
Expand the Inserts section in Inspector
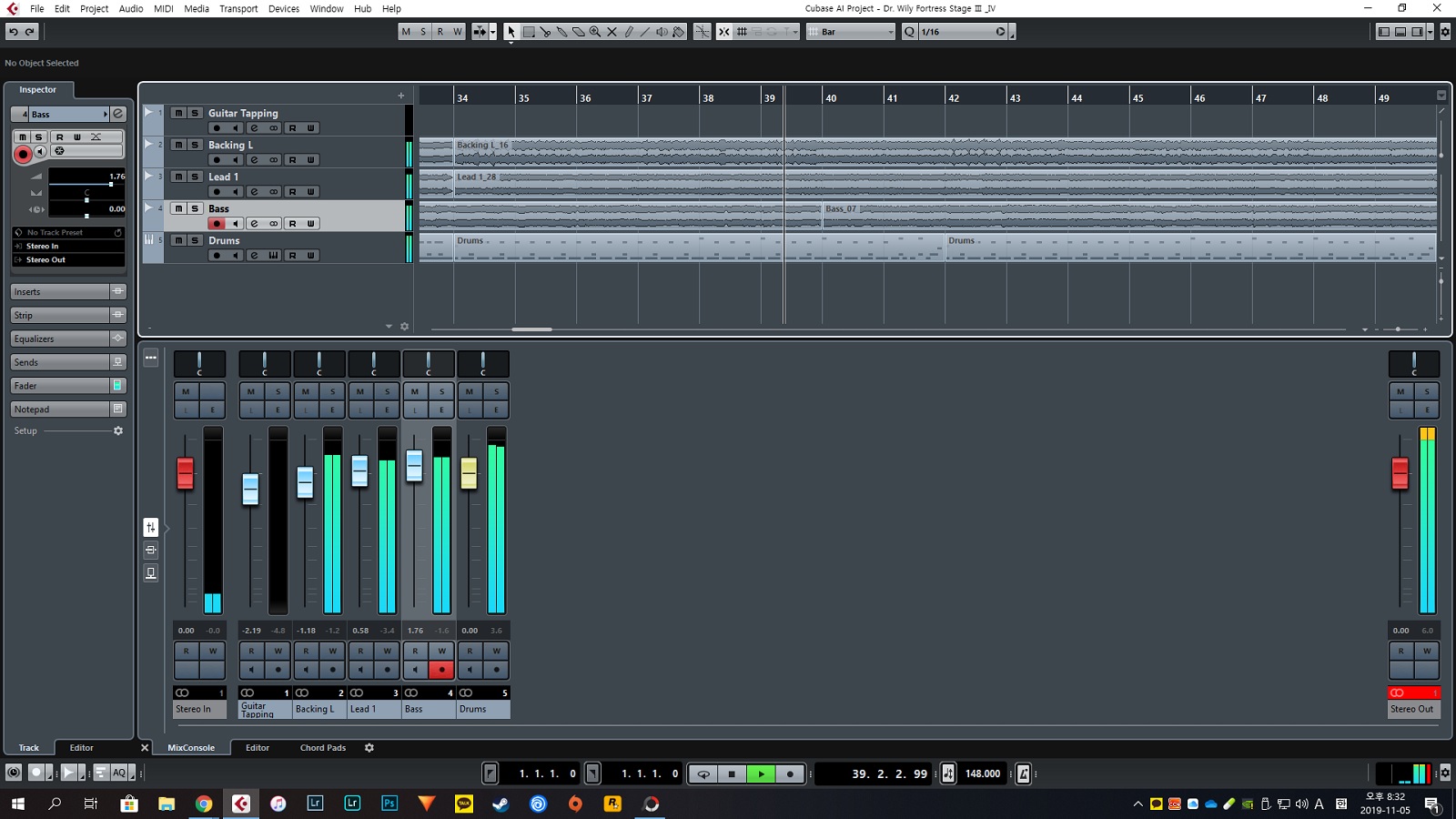[x=60, y=292]
